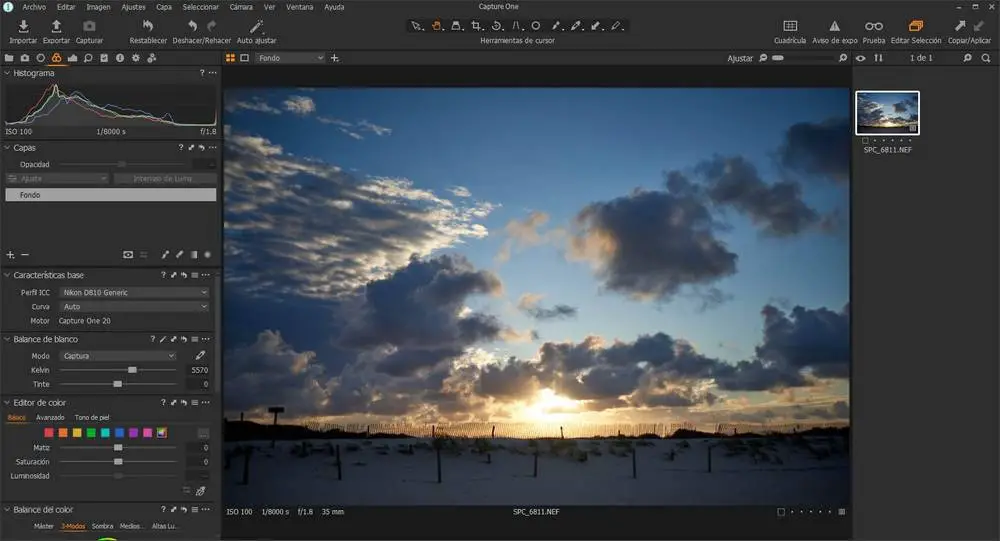The image size is (1000, 541).
Task: Toggle the Cuadrícula grid overlay
Action: click(x=790, y=26)
